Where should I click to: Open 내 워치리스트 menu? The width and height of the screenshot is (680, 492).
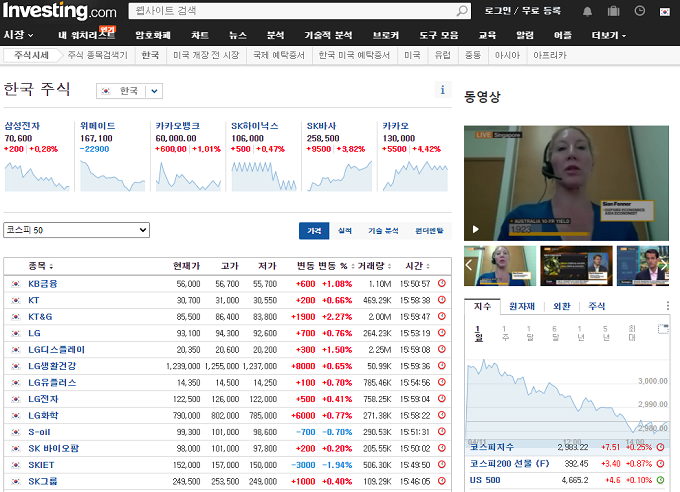pos(87,35)
